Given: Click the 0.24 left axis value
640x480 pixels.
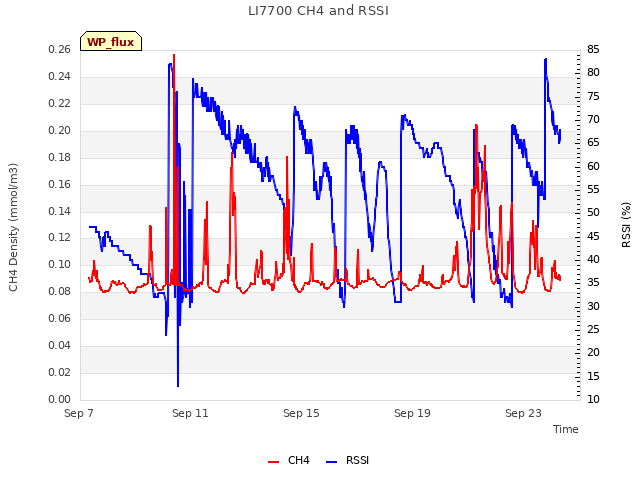Looking at the screenshot, I should 60,76.
